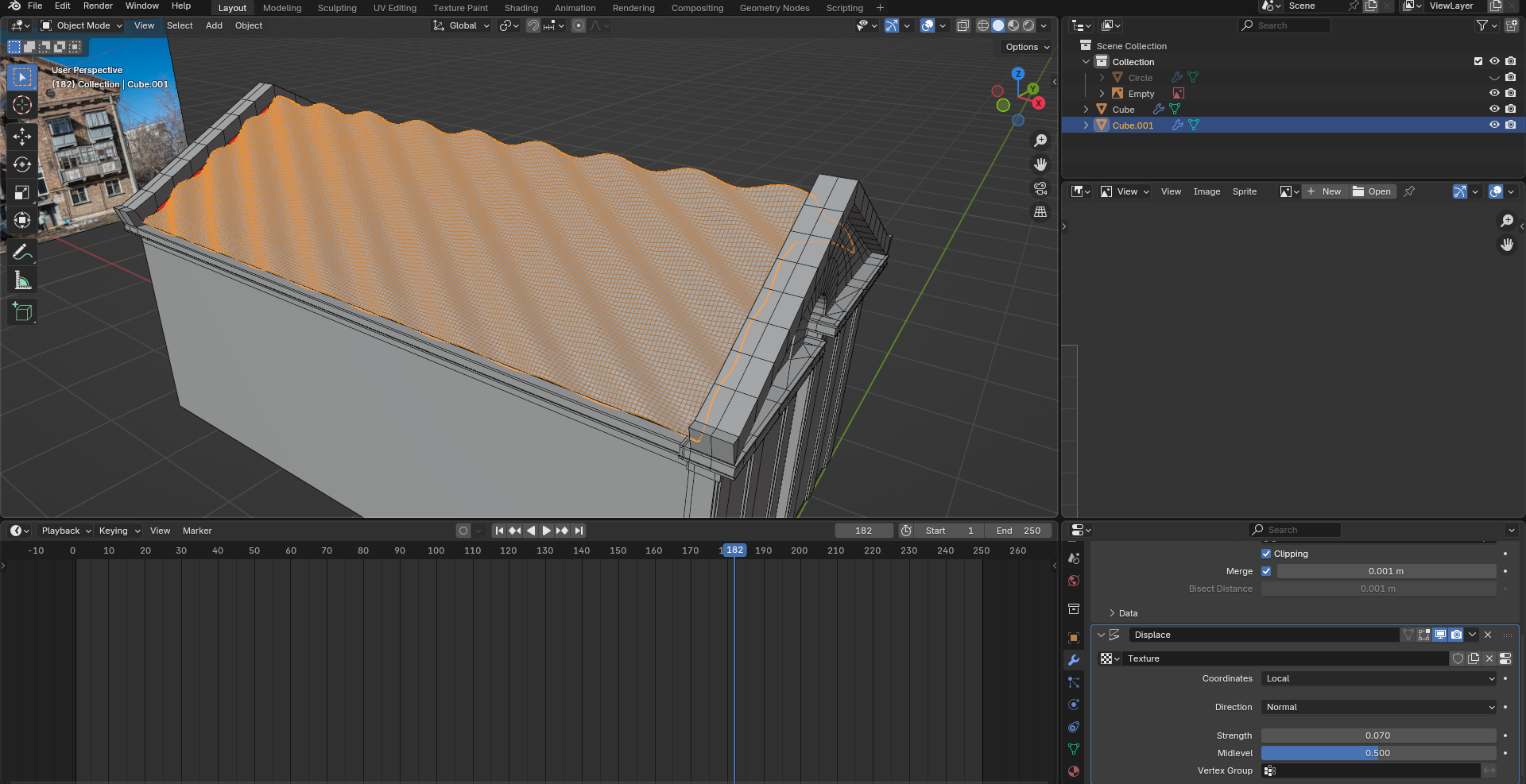This screenshot has height=784, width=1526.
Task: Click the Open button in image editor
Action: (x=1373, y=191)
